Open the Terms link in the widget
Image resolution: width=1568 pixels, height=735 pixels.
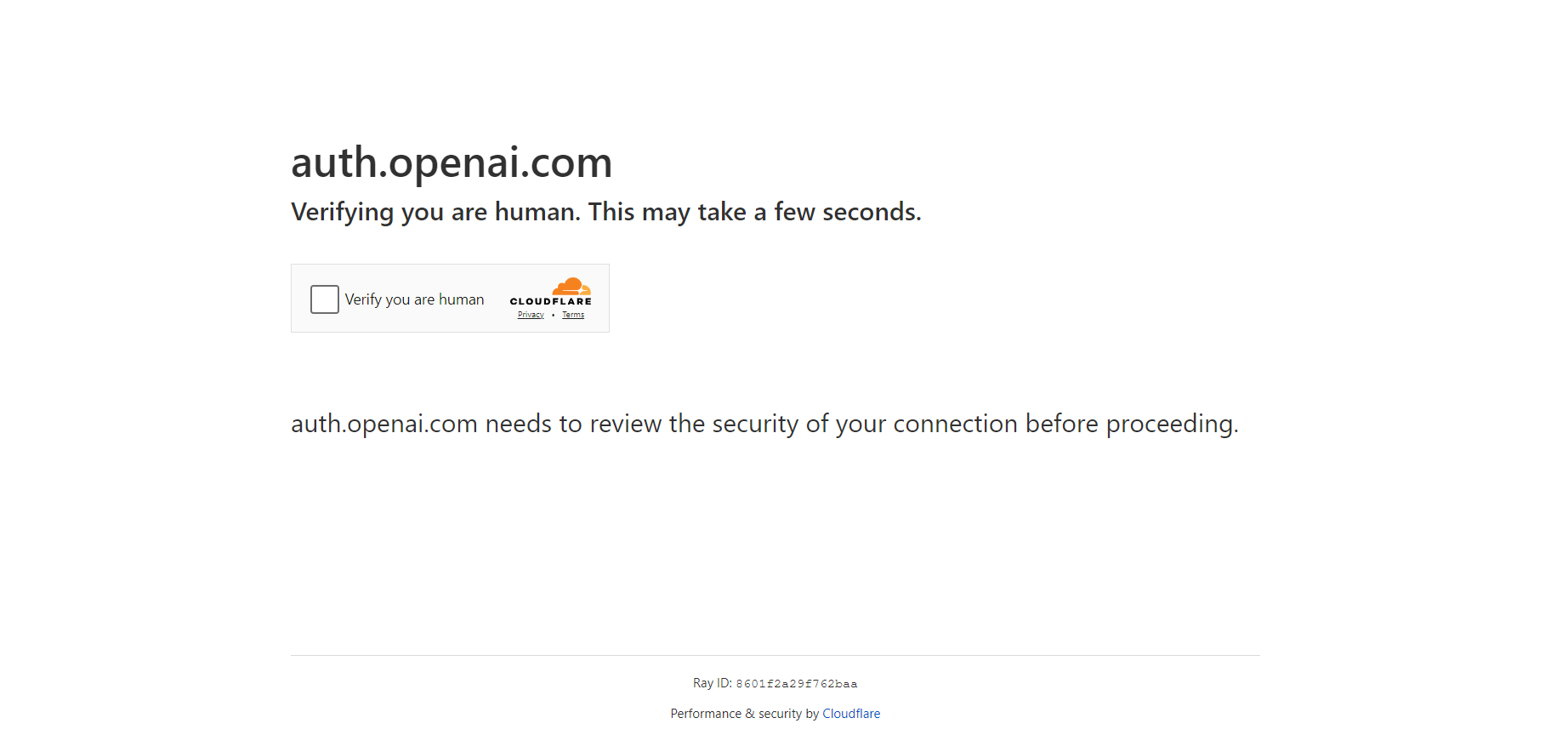[x=573, y=315]
